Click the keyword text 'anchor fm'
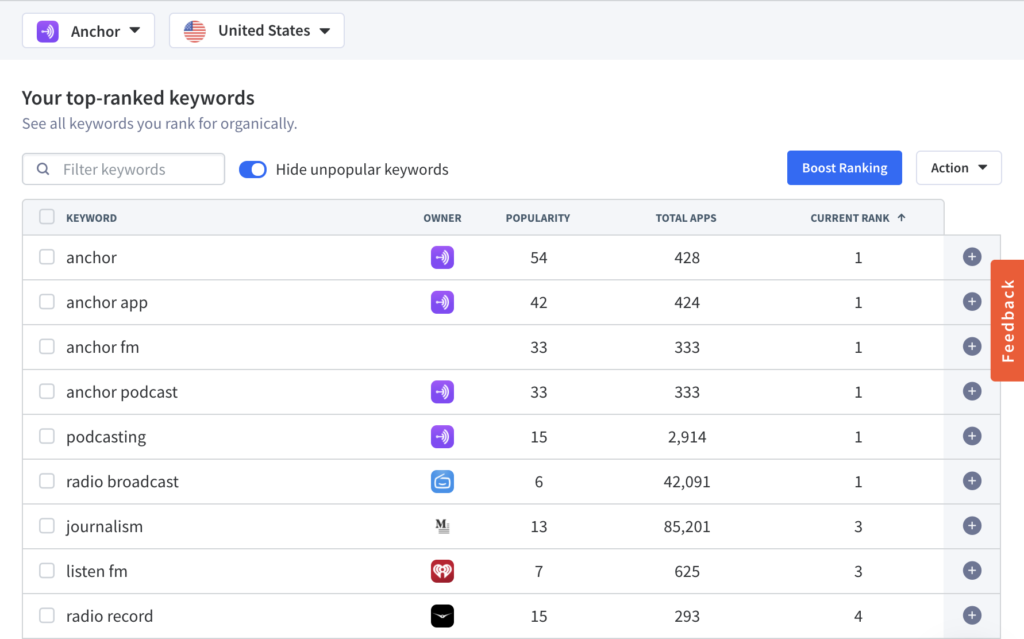 [103, 347]
